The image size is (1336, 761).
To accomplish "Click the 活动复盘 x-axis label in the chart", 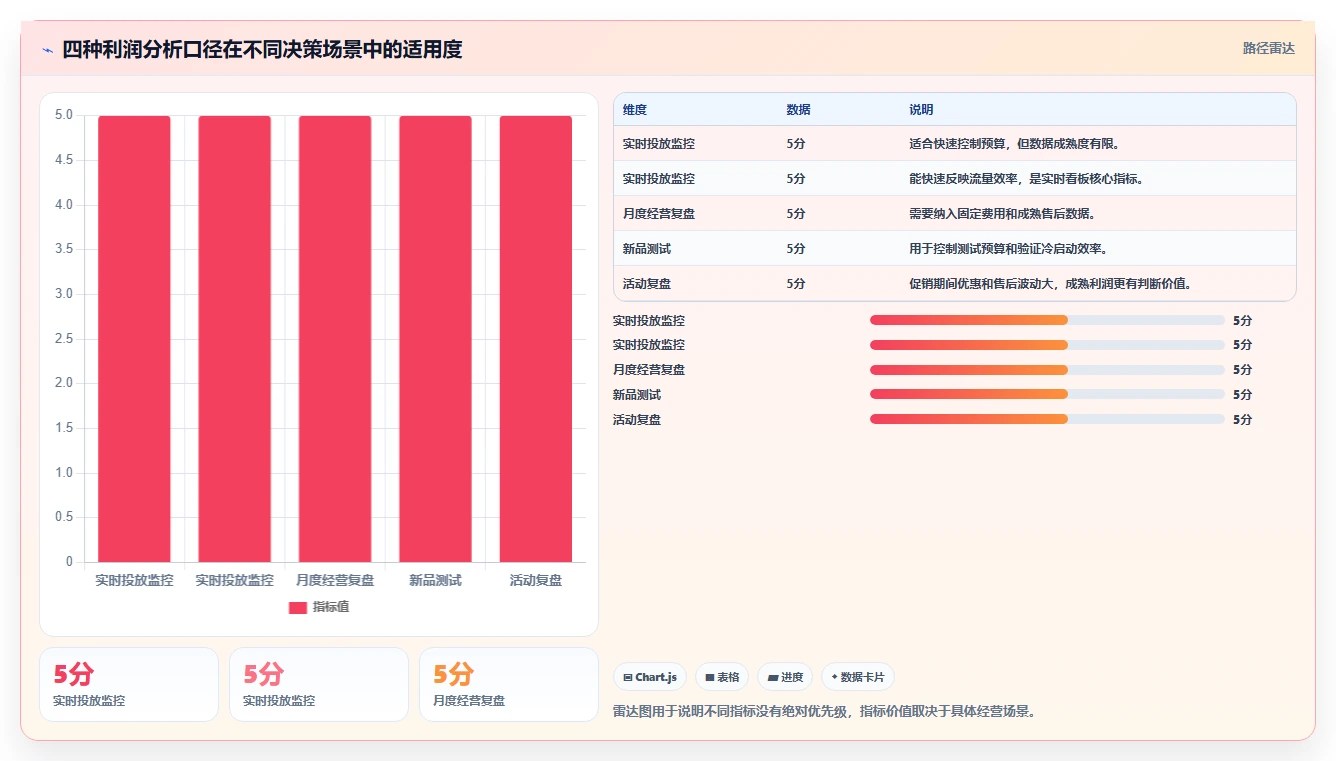I will pyautogui.click(x=536, y=580).
